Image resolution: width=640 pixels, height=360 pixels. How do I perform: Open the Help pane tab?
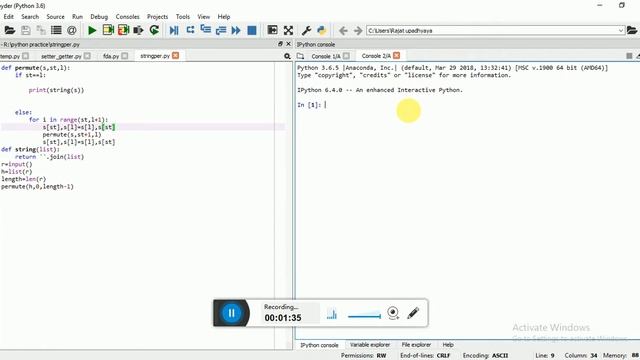pyautogui.click(x=448, y=345)
